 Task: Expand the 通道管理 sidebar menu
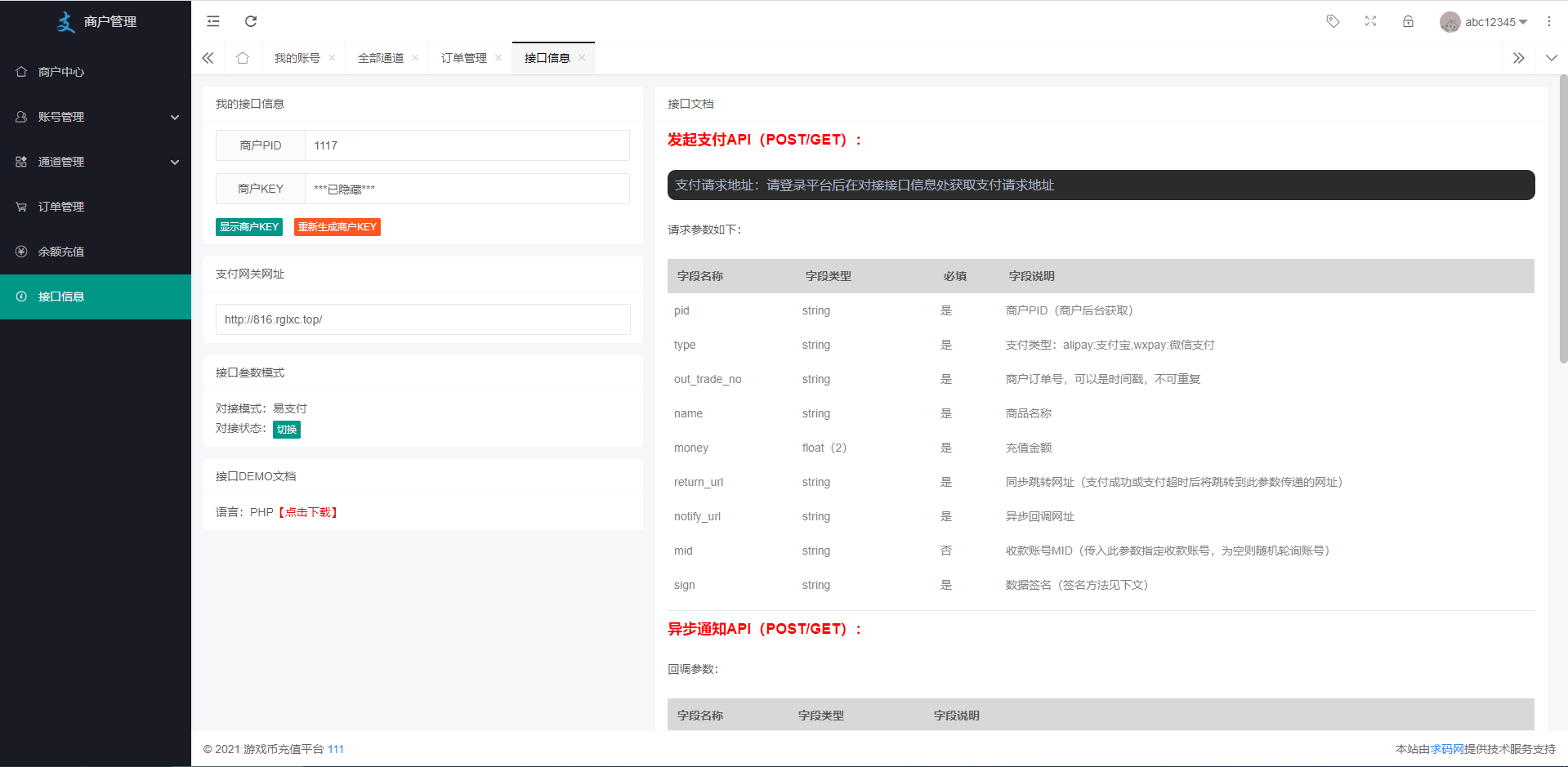click(x=96, y=162)
